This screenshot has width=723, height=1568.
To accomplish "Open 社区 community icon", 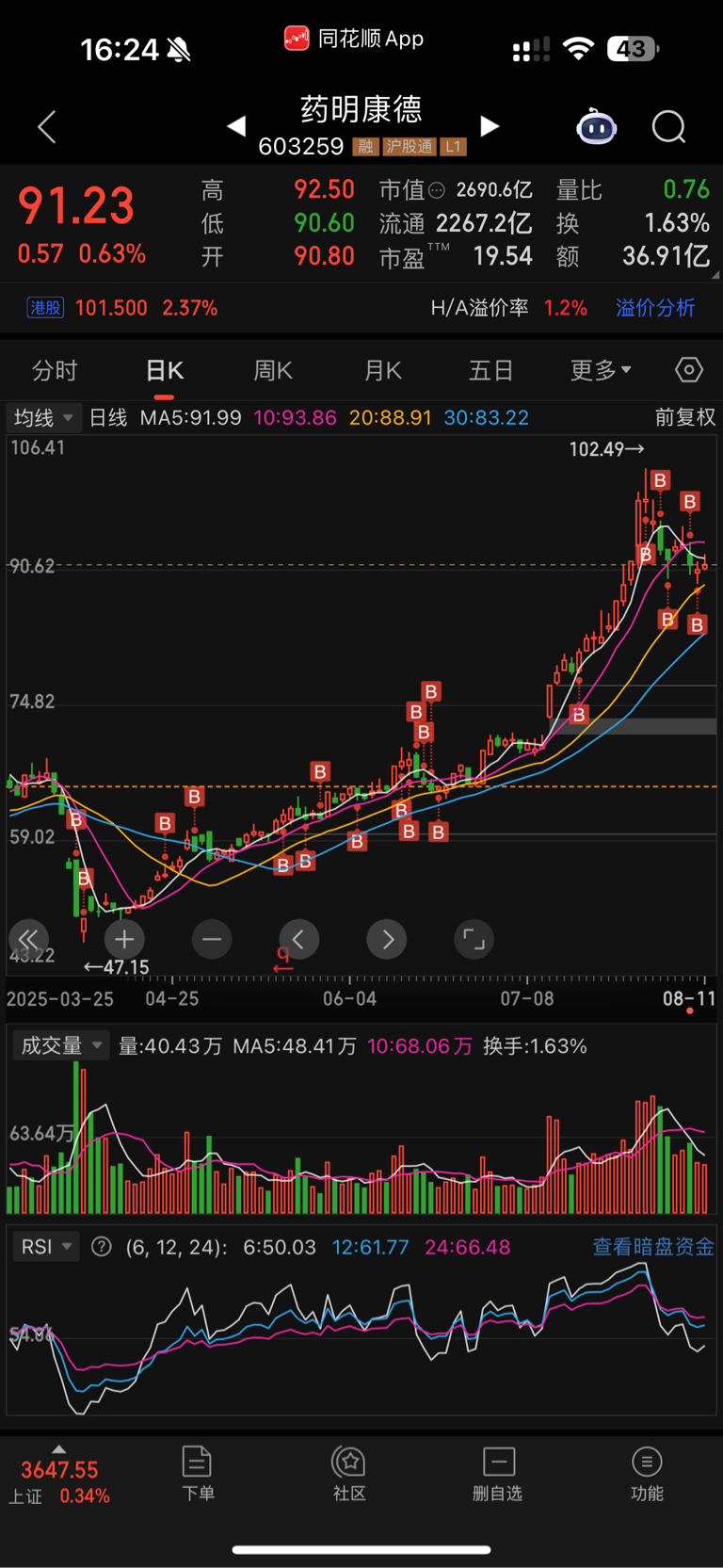I will (349, 1474).
